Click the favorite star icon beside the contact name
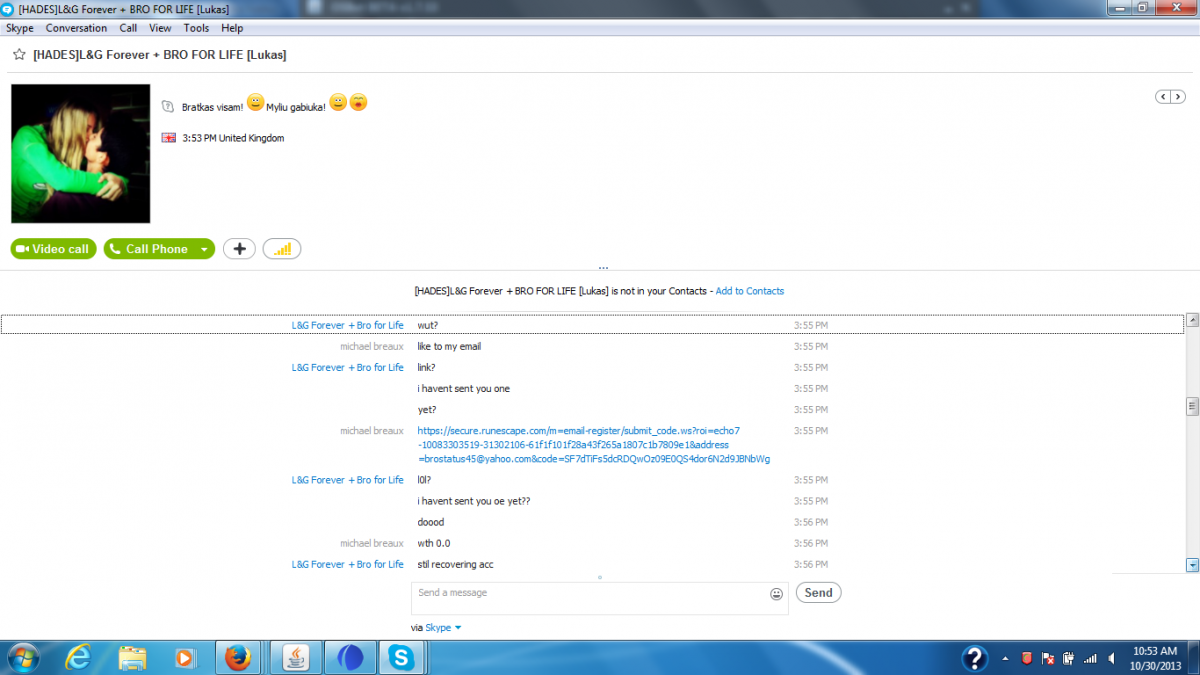Viewport: 1200px width, 675px height. click(x=19, y=55)
